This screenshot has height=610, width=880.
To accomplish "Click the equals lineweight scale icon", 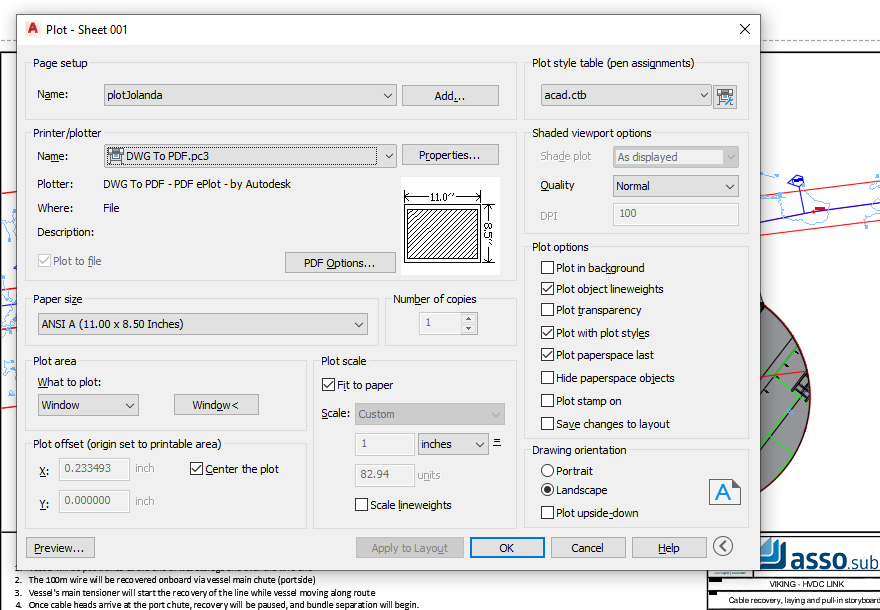I will tap(497, 443).
